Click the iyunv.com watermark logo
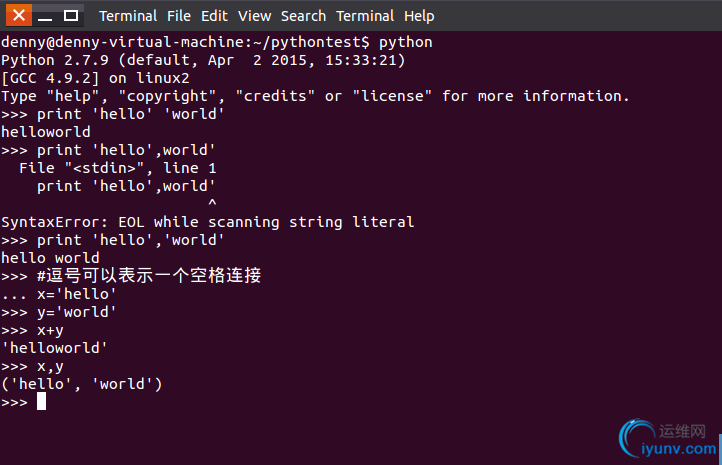 668,438
